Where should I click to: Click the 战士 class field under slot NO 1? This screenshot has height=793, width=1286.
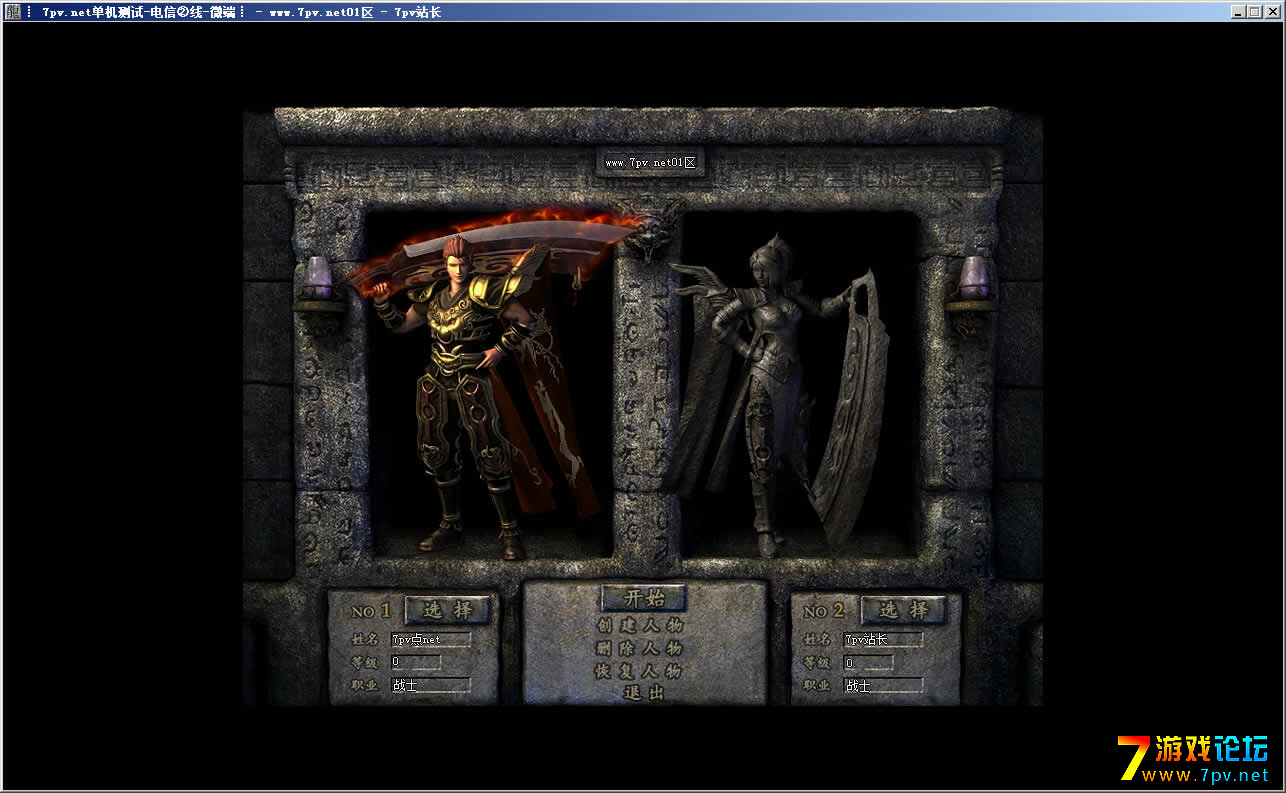(430, 685)
